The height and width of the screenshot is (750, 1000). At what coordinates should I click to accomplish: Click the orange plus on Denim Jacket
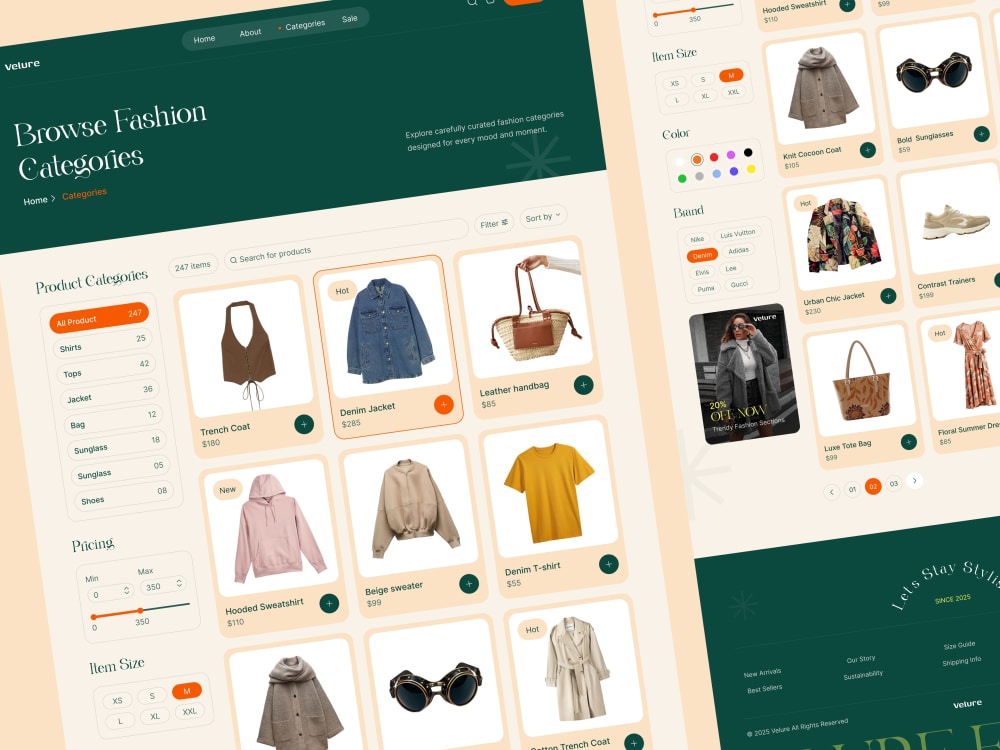[444, 404]
